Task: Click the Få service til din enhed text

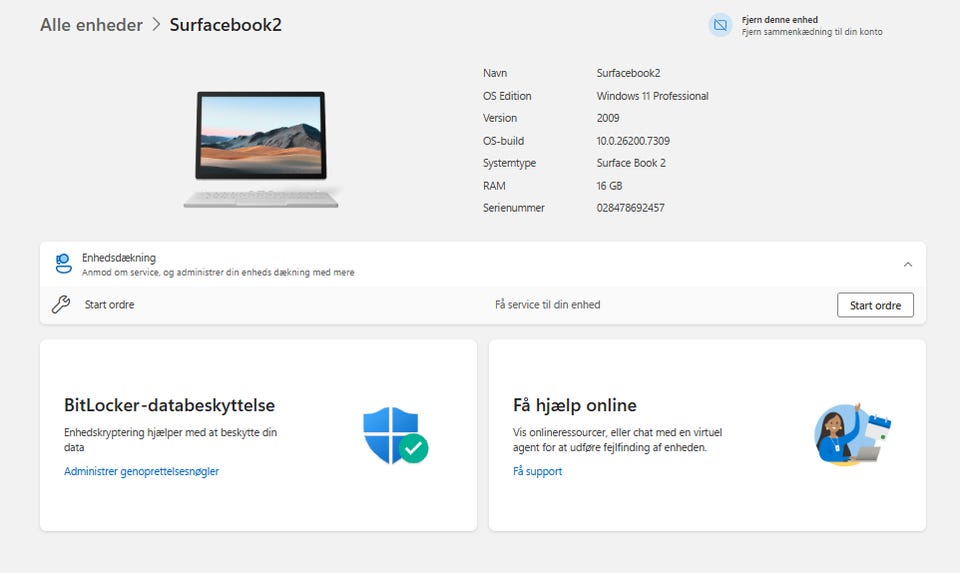Action: pos(547,304)
